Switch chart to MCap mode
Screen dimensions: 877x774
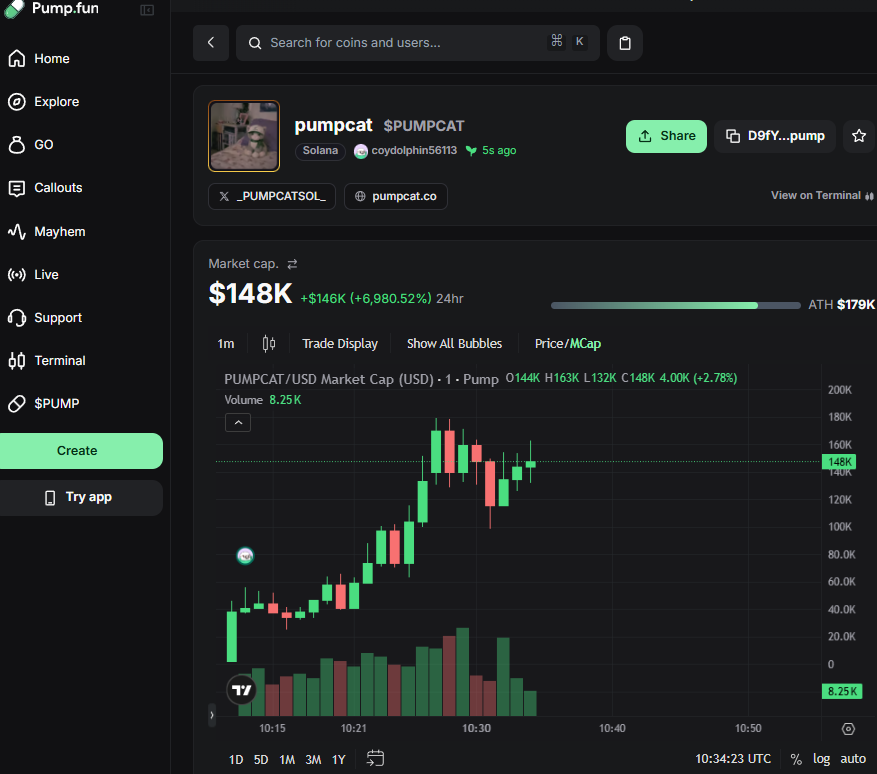coord(585,343)
